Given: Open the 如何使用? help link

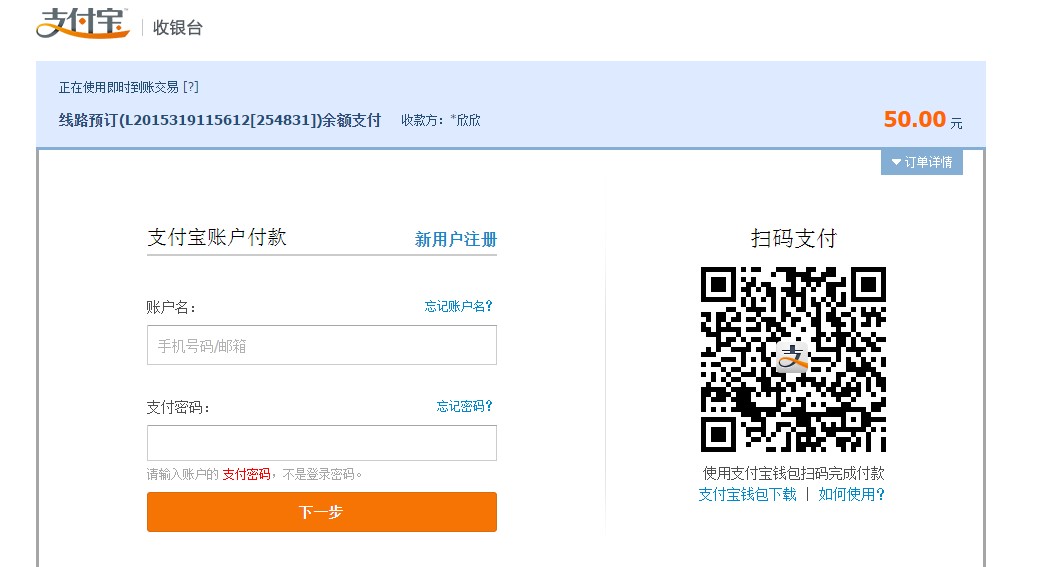Looking at the screenshot, I should click(852, 494).
